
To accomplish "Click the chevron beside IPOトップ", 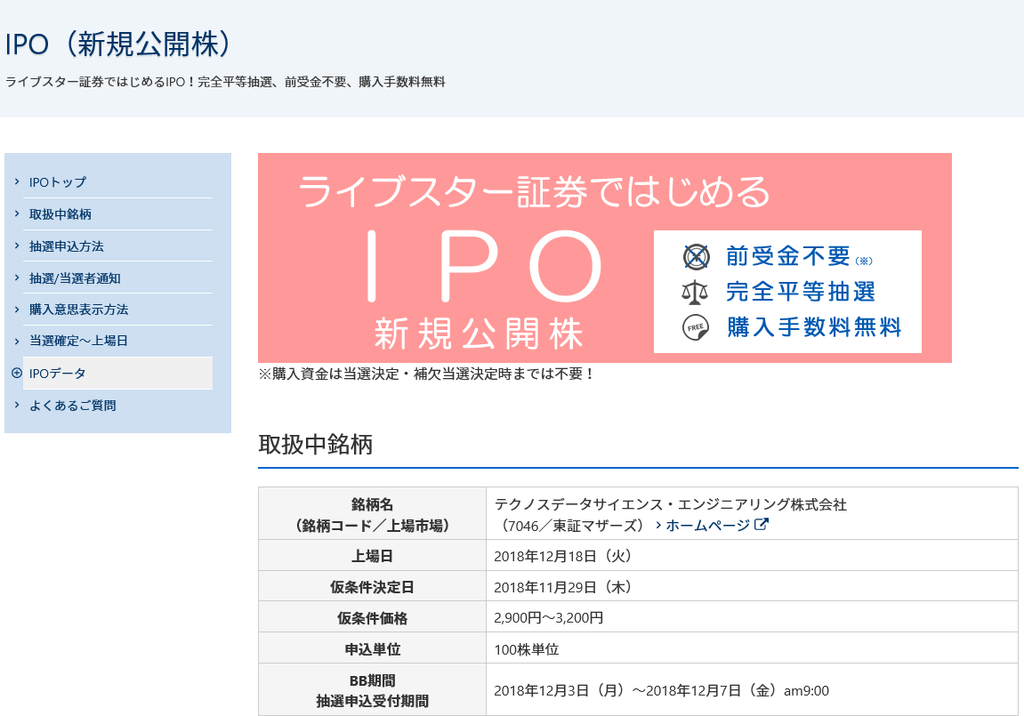I will 17,182.
